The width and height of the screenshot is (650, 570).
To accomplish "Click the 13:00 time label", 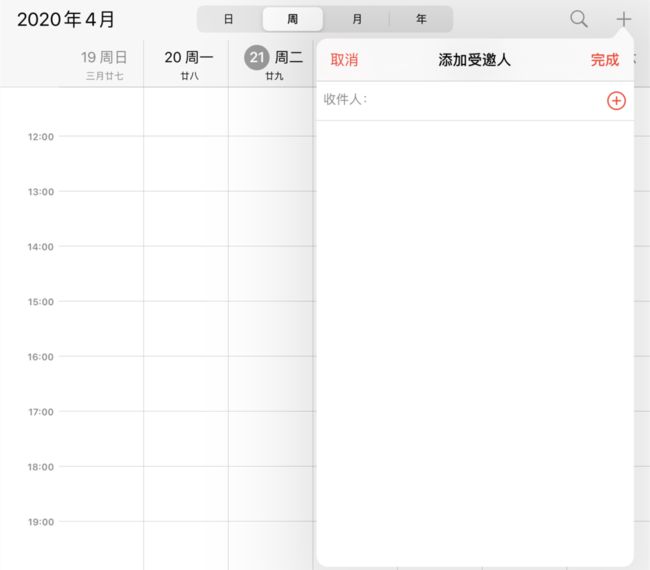I will [x=41, y=192].
